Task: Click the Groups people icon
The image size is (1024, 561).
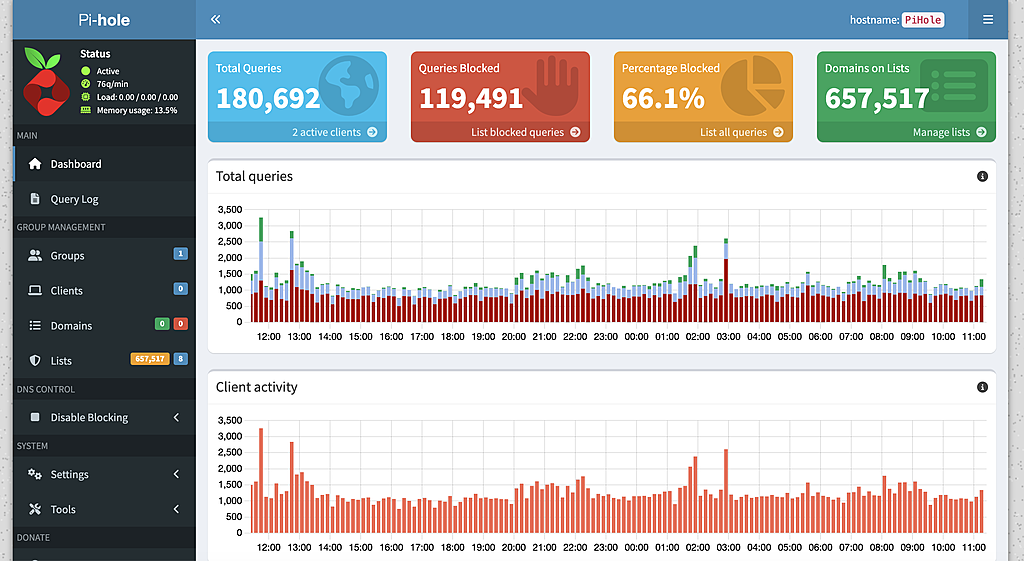Action: [x=35, y=255]
